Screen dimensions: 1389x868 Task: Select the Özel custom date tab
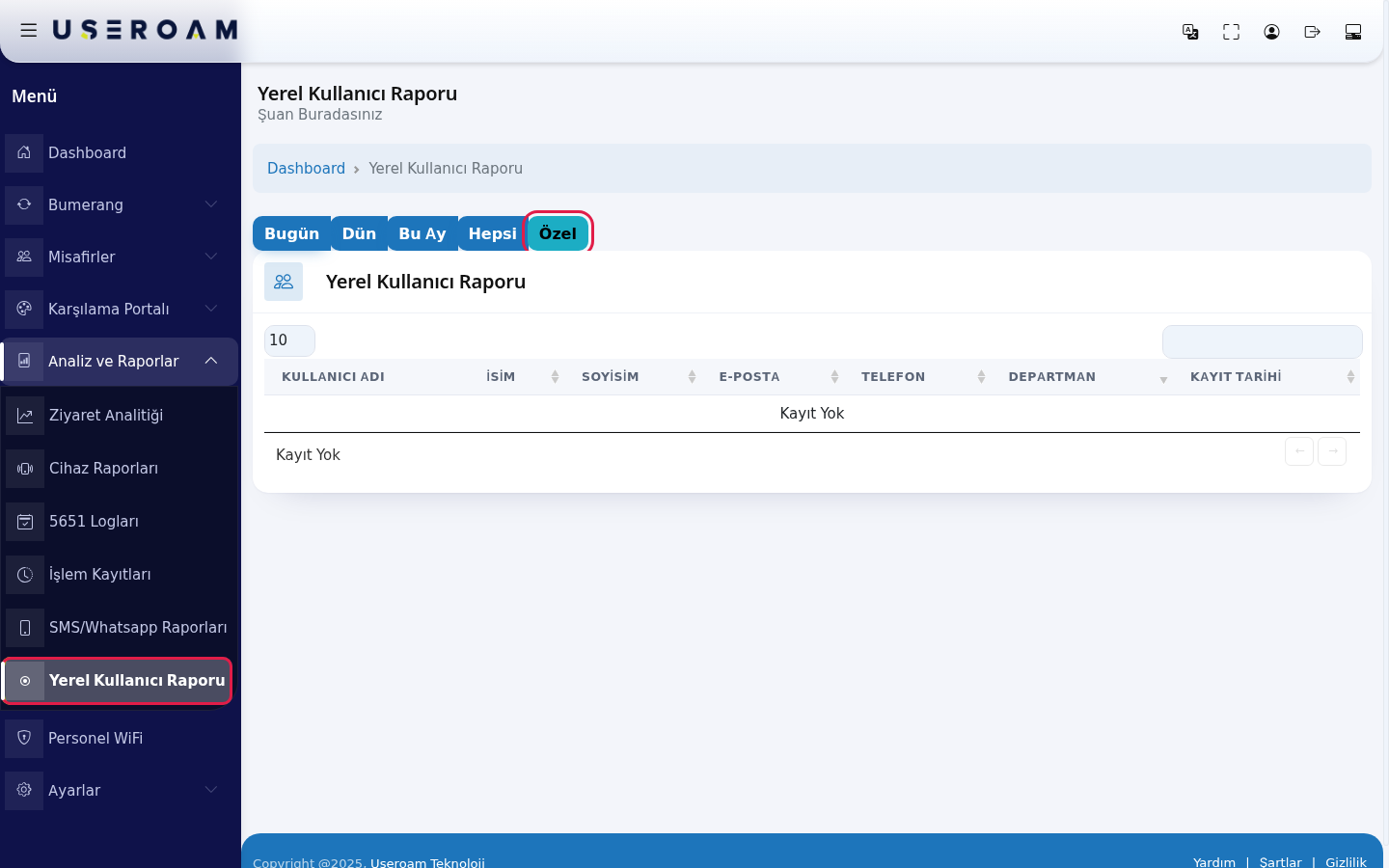pyautogui.click(x=558, y=233)
